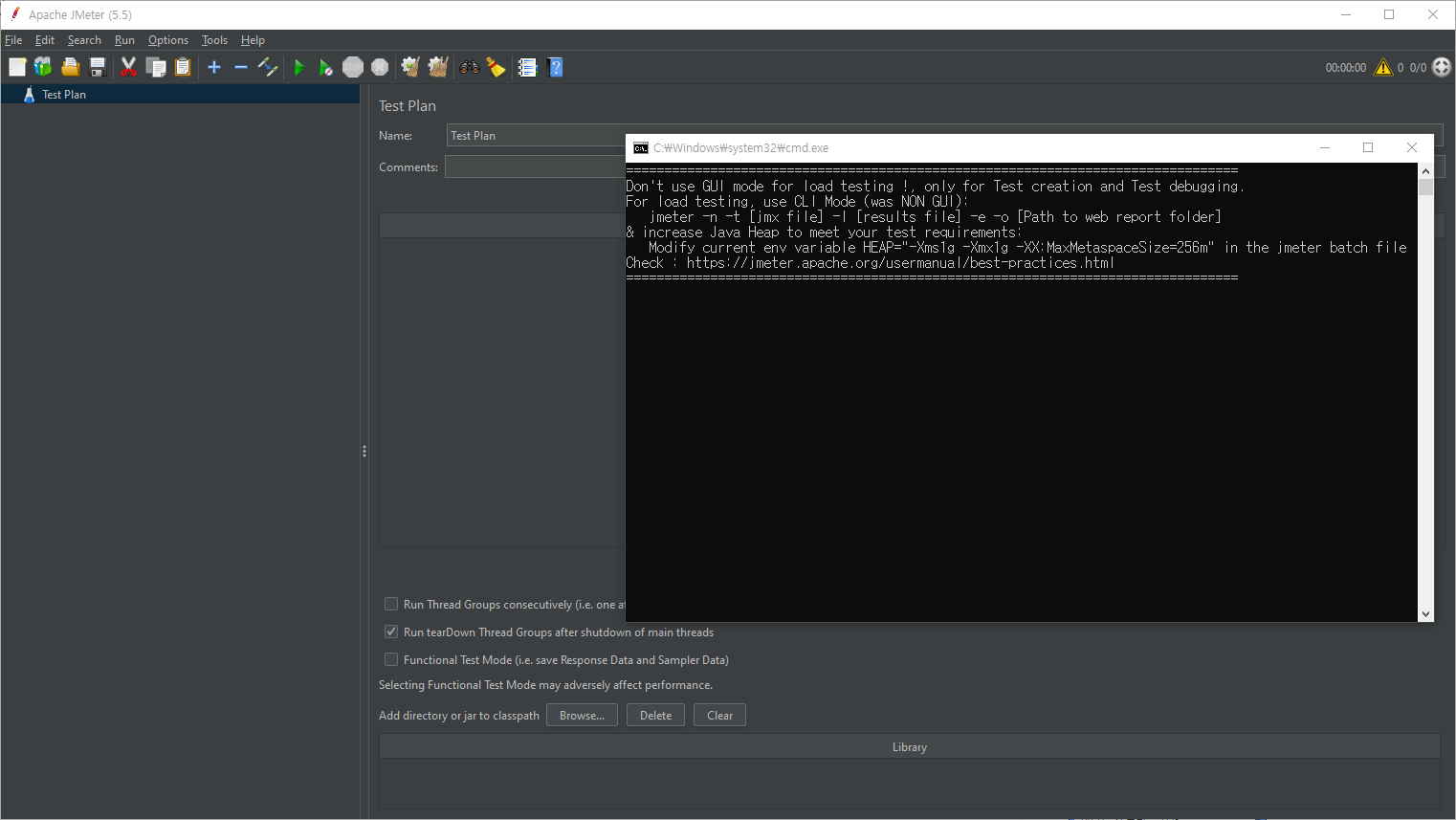Click the Comments input field
Screen dimensions: 1456x820
tap(534, 166)
